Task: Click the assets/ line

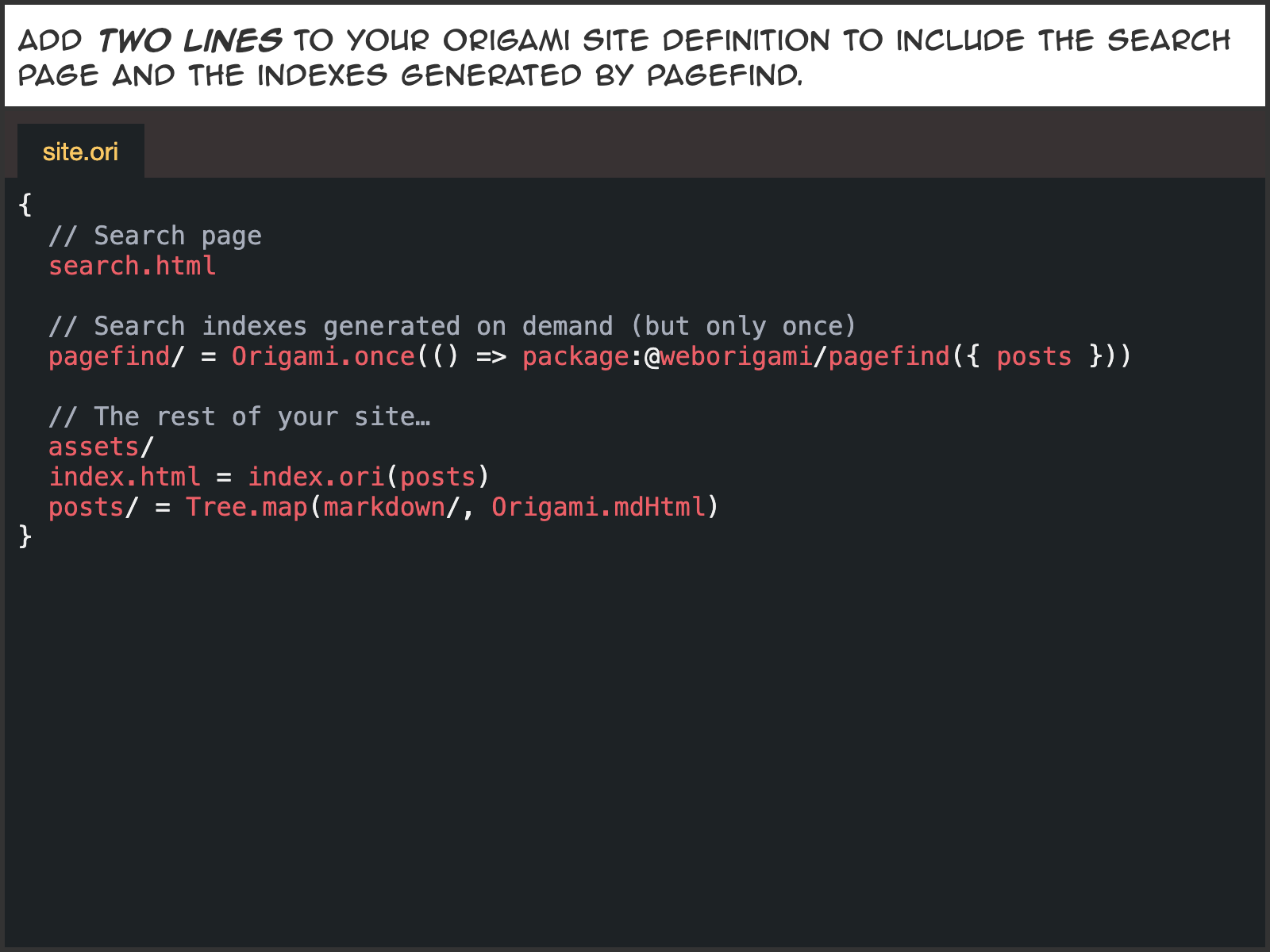Action: tap(101, 447)
